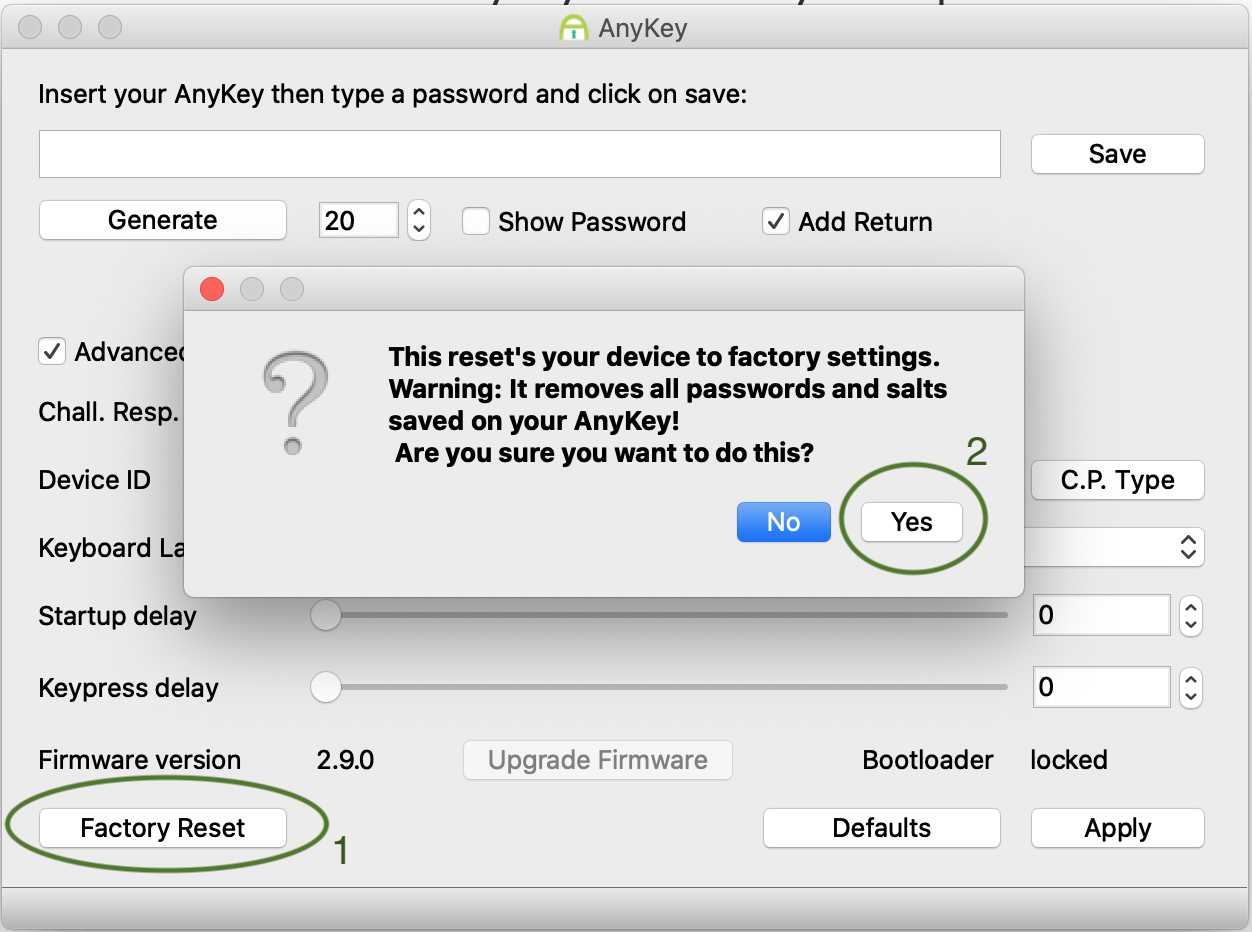
Task: Restore settings with the Defaults button
Action: [x=882, y=828]
